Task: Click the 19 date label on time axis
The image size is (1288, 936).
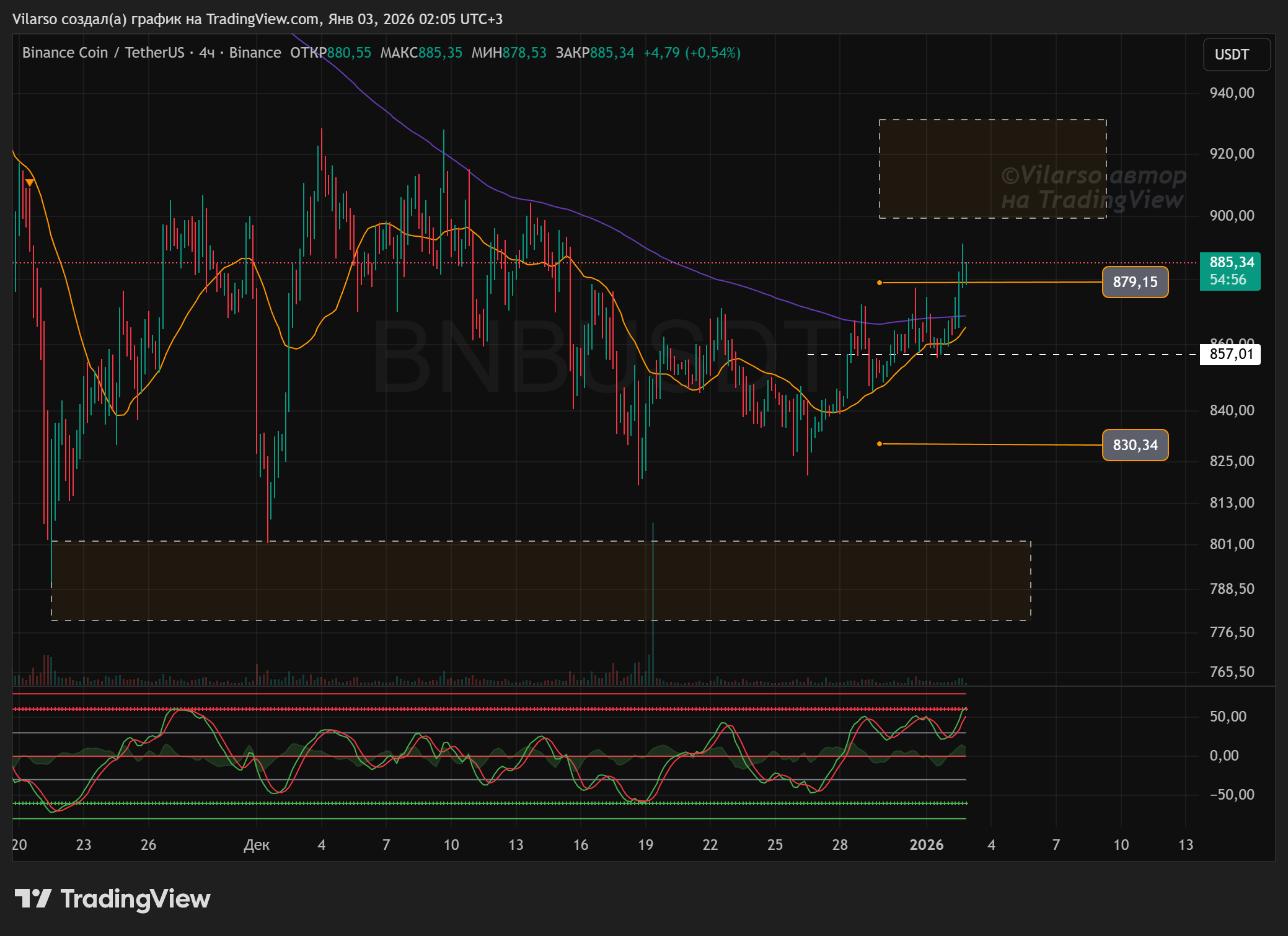Action: (x=645, y=845)
